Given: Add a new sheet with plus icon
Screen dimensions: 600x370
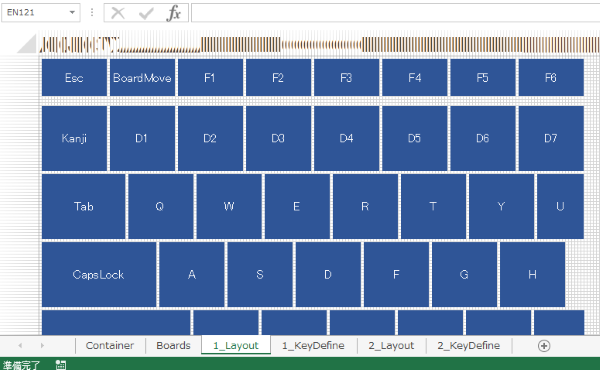Looking at the screenshot, I should click(544, 346).
